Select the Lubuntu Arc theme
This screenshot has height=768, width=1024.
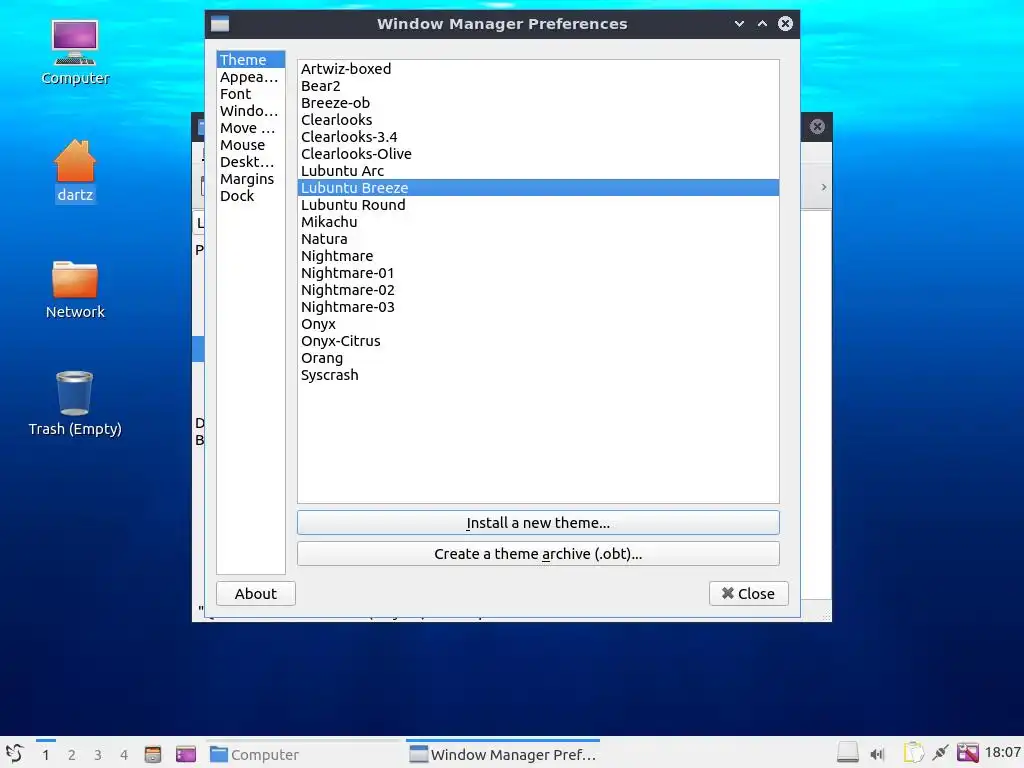(x=538, y=170)
